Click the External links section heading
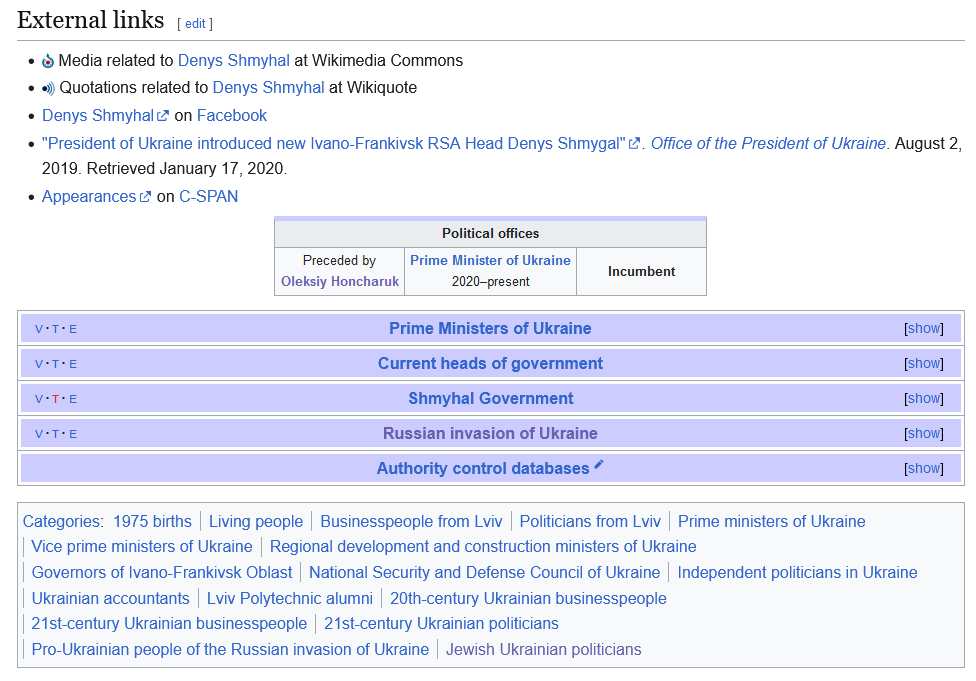Screen dimensions: 976x681 click(91, 20)
